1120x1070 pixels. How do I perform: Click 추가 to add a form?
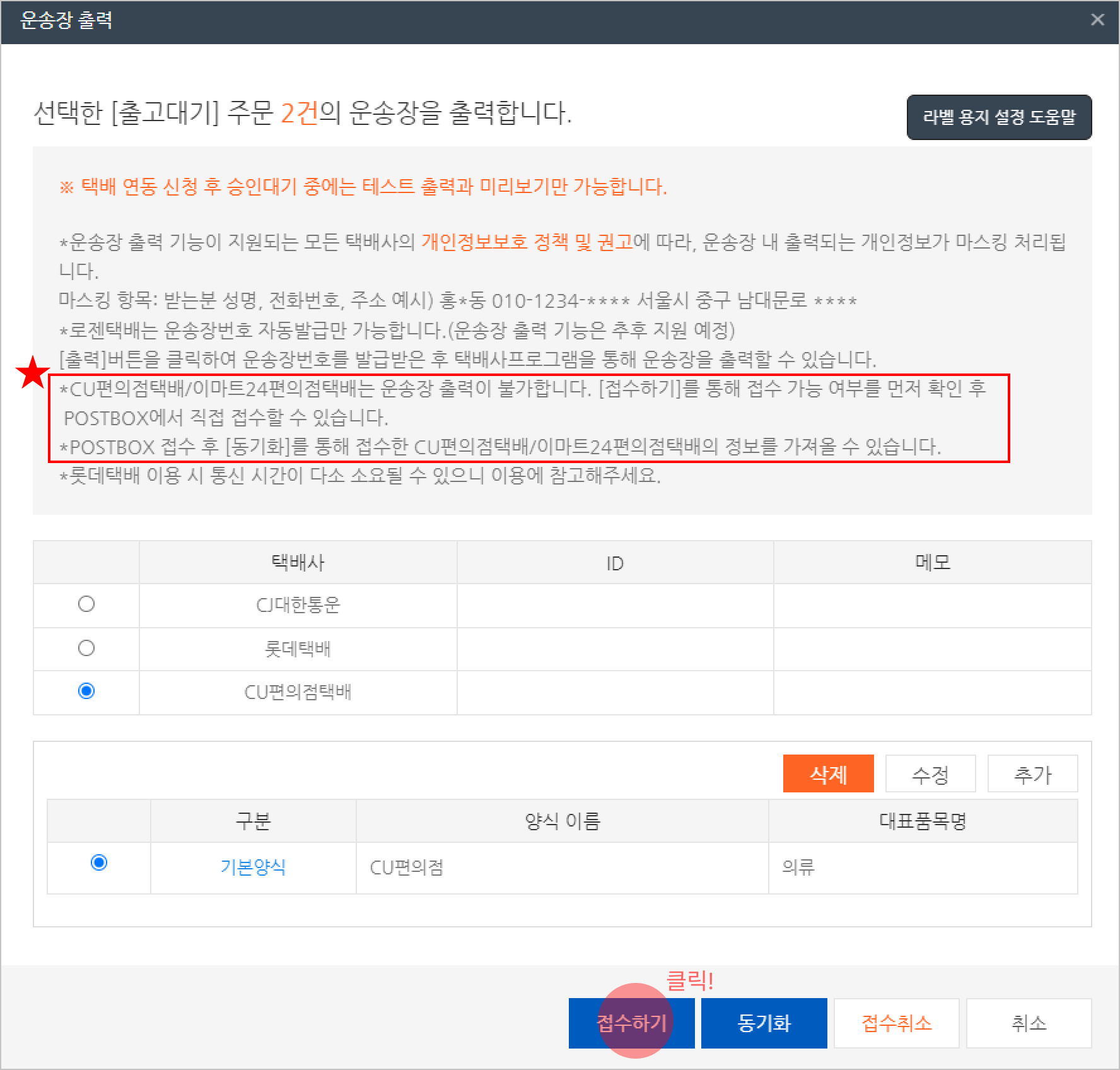tap(1032, 773)
